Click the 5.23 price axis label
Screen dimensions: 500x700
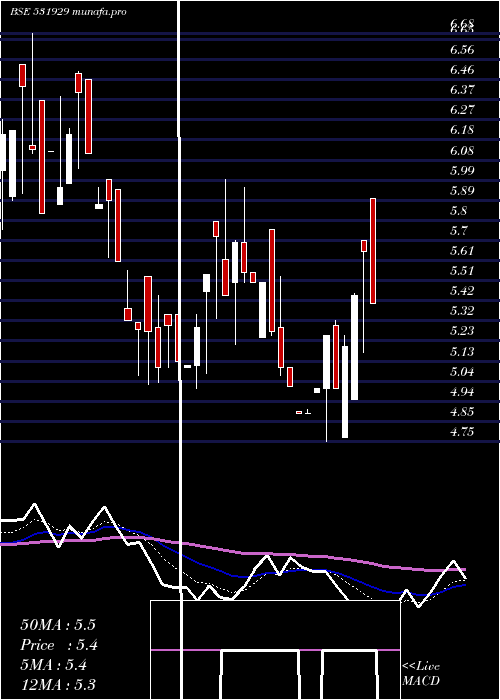(462, 331)
